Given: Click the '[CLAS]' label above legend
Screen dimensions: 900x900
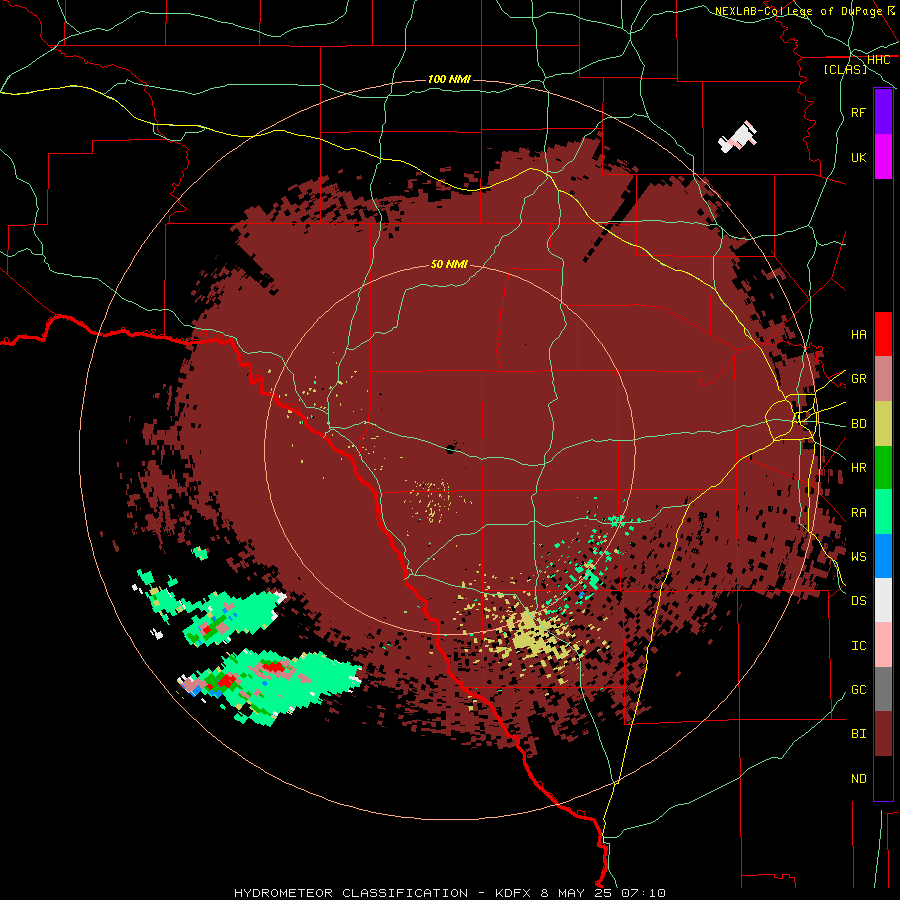Looking at the screenshot, I should pyautogui.click(x=845, y=69).
